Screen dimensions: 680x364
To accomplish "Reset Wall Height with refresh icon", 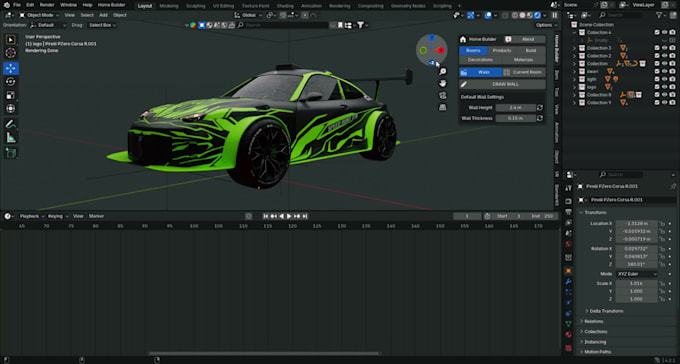I will tap(540, 108).
